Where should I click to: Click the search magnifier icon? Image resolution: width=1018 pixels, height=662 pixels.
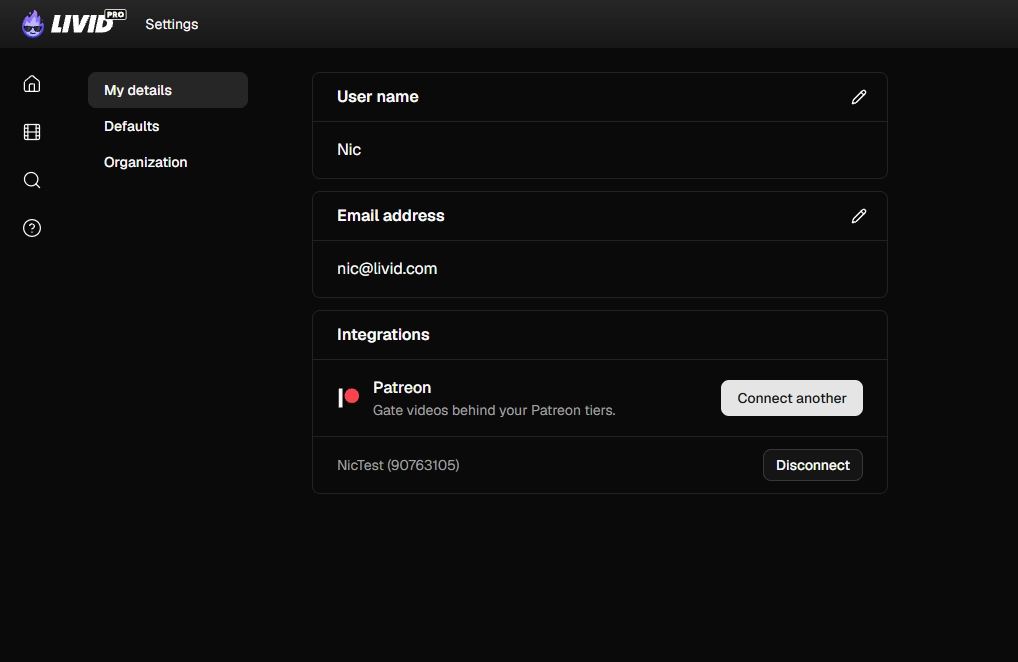32,180
